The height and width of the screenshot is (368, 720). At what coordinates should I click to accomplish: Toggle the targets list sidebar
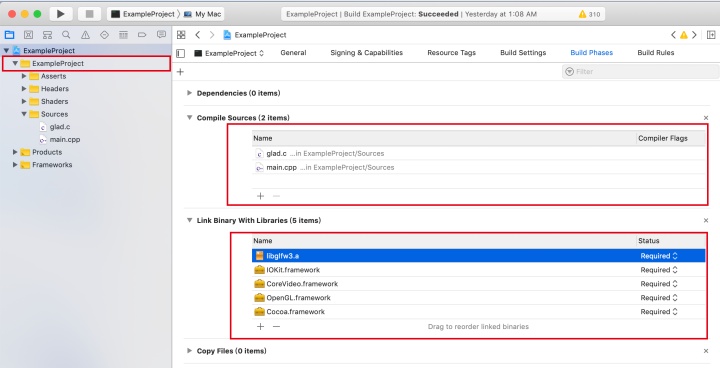pos(181,53)
